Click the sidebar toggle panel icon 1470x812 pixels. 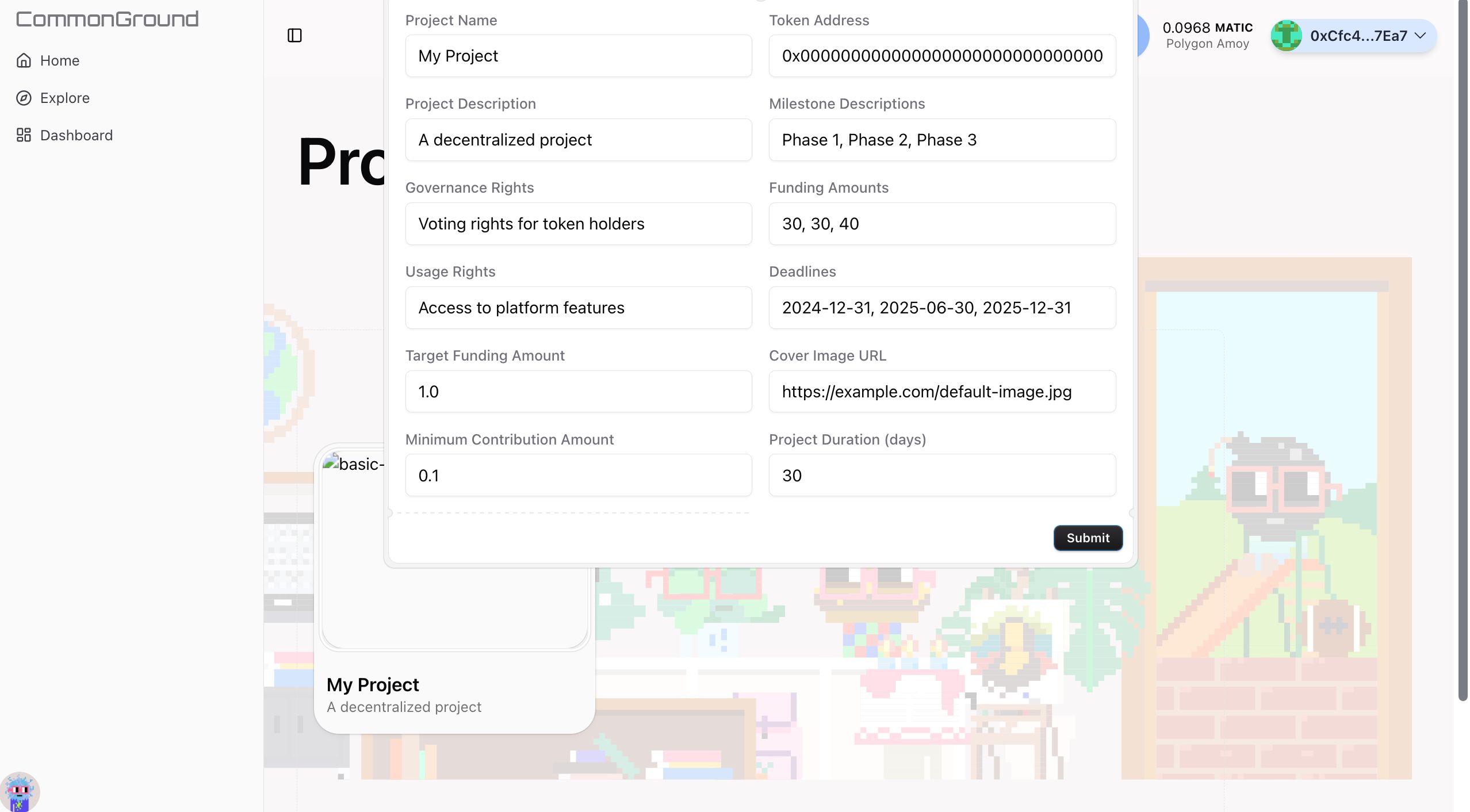click(294, 35)
